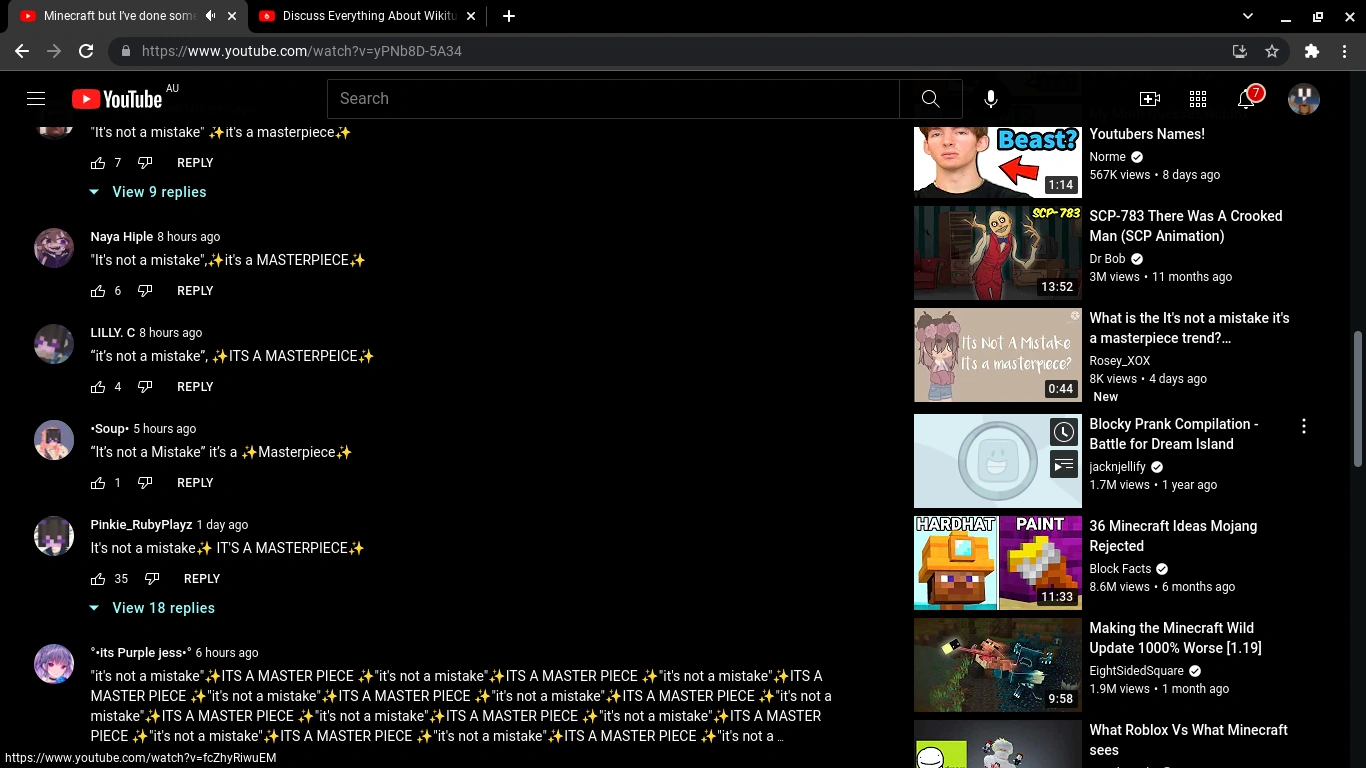
Task: Like Naya Hiple's comment
Action: [98, 291]
